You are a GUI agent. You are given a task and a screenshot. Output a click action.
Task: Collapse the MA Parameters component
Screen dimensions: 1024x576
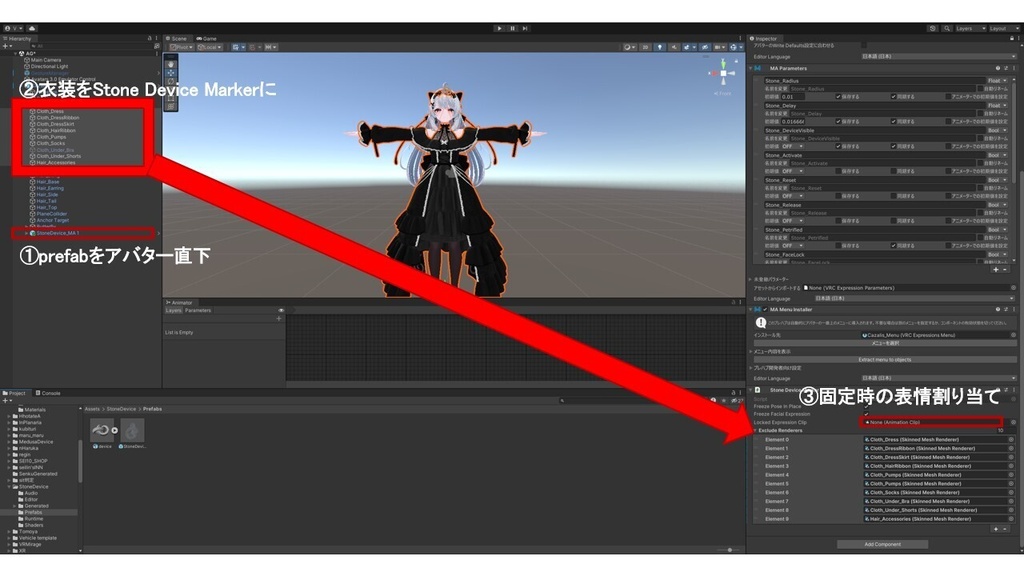tap(750, 68)
